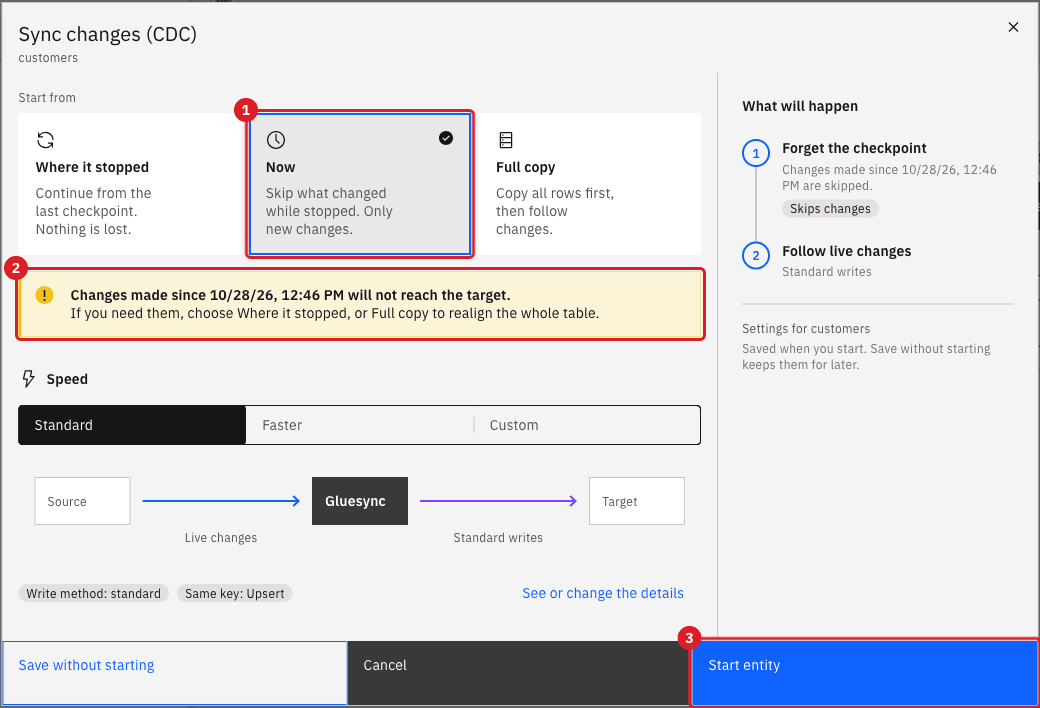Switch speed to Custom
1040x708 pixels.
587,425
